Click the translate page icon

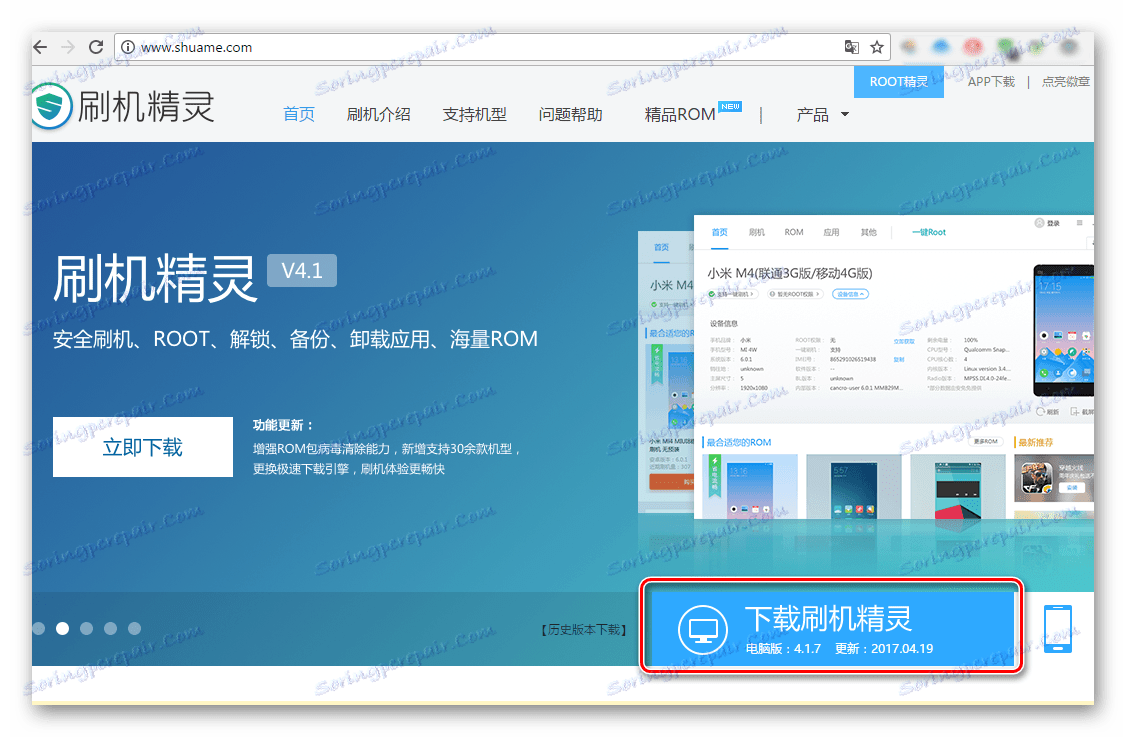click(x=852, y=47)
